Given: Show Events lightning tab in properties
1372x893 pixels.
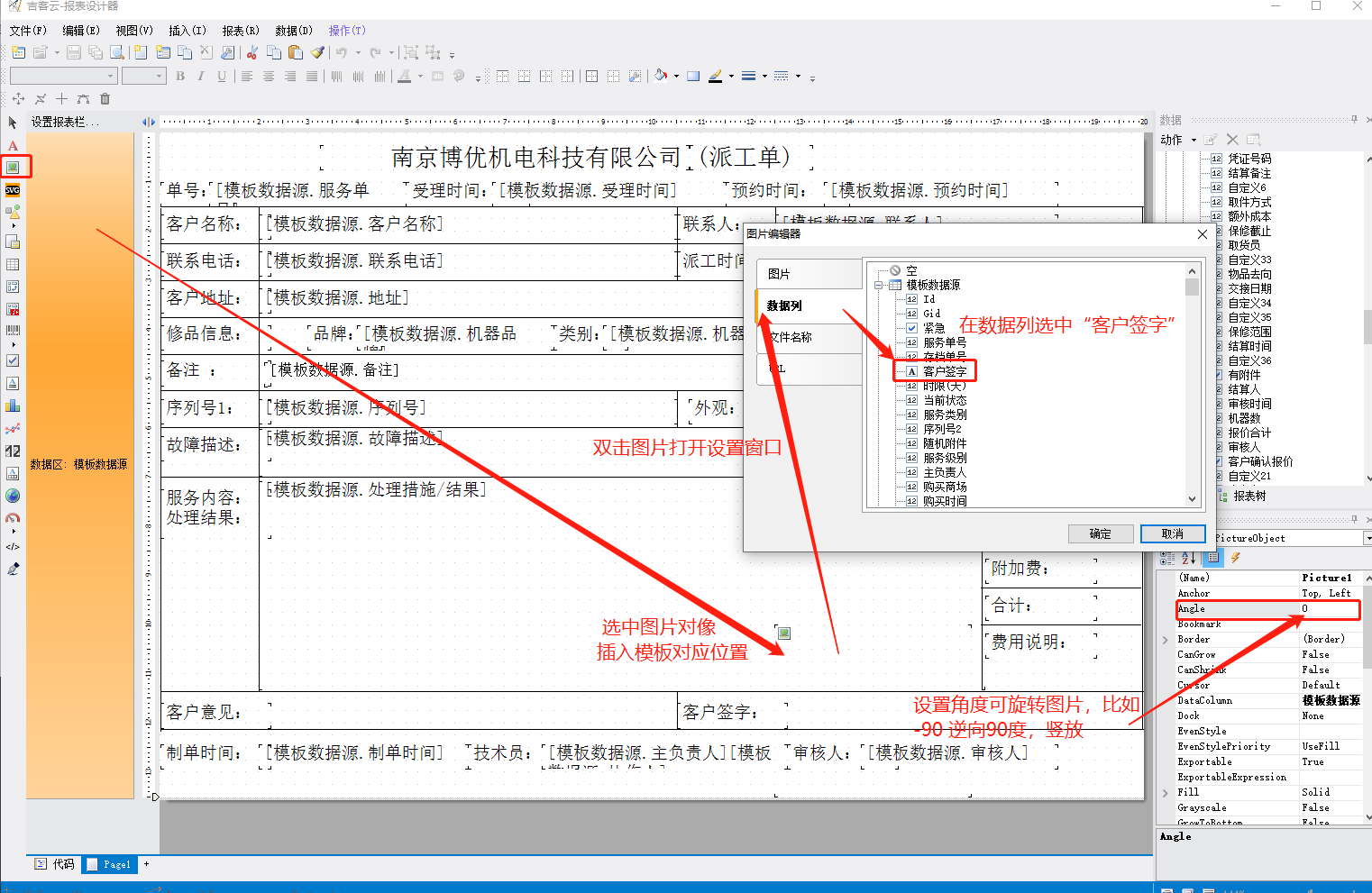Looking at the screenshot, I should click(1235, 558).
